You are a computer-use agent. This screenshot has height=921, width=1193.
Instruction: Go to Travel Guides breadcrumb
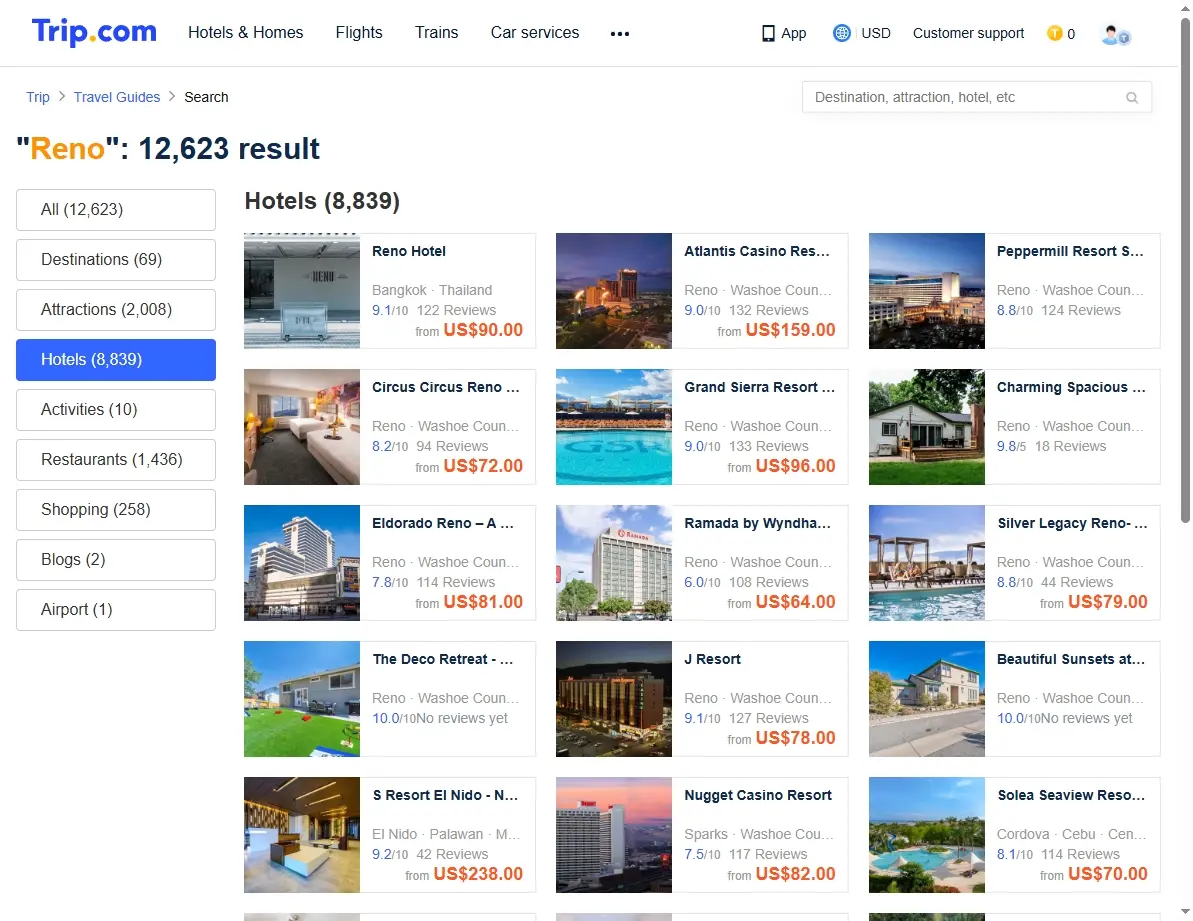point(117,97)
